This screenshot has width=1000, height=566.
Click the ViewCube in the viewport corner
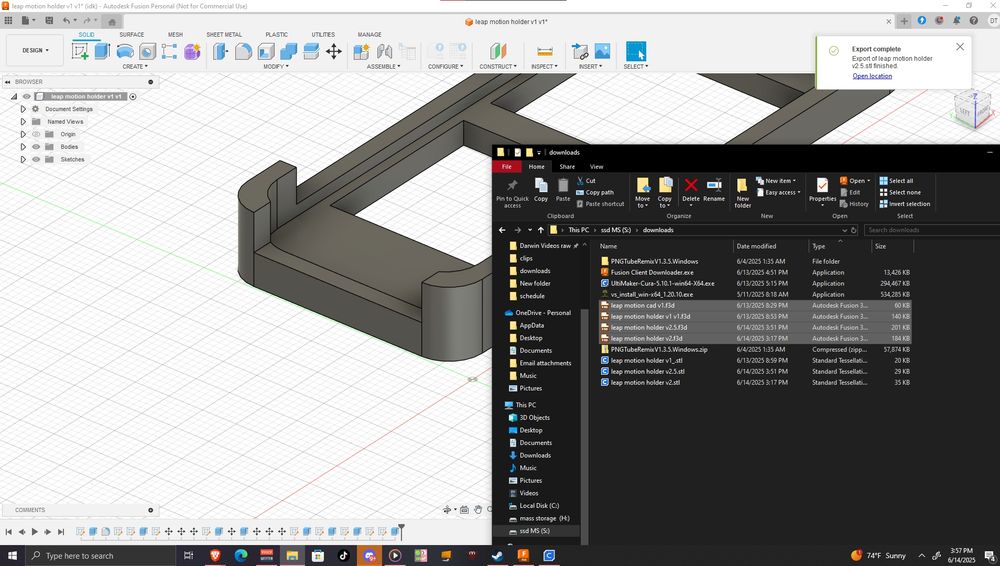[974, 109]
